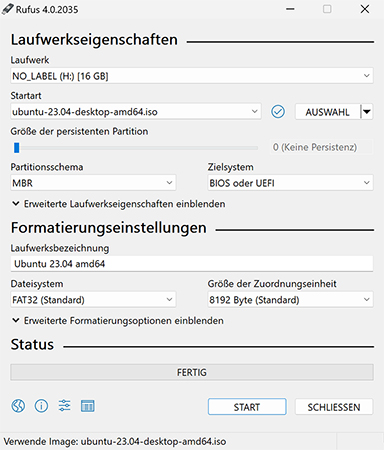The height and width of the screenshot is (450, 384).
Task: Open the log window icon
Action: [x=88, y=406]
